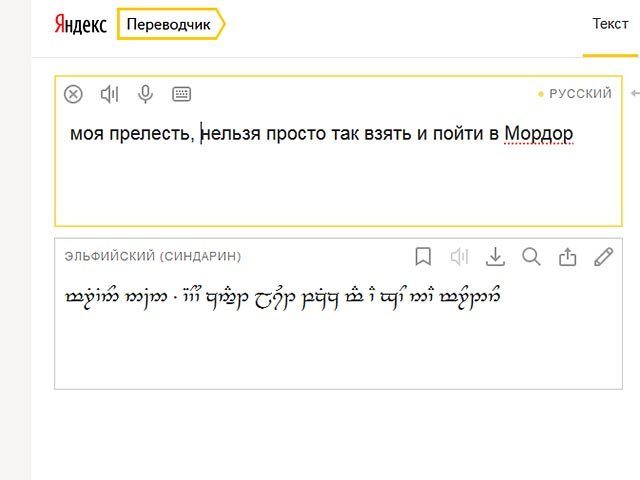Start voice input with the microphone icon

click(145, 94)
